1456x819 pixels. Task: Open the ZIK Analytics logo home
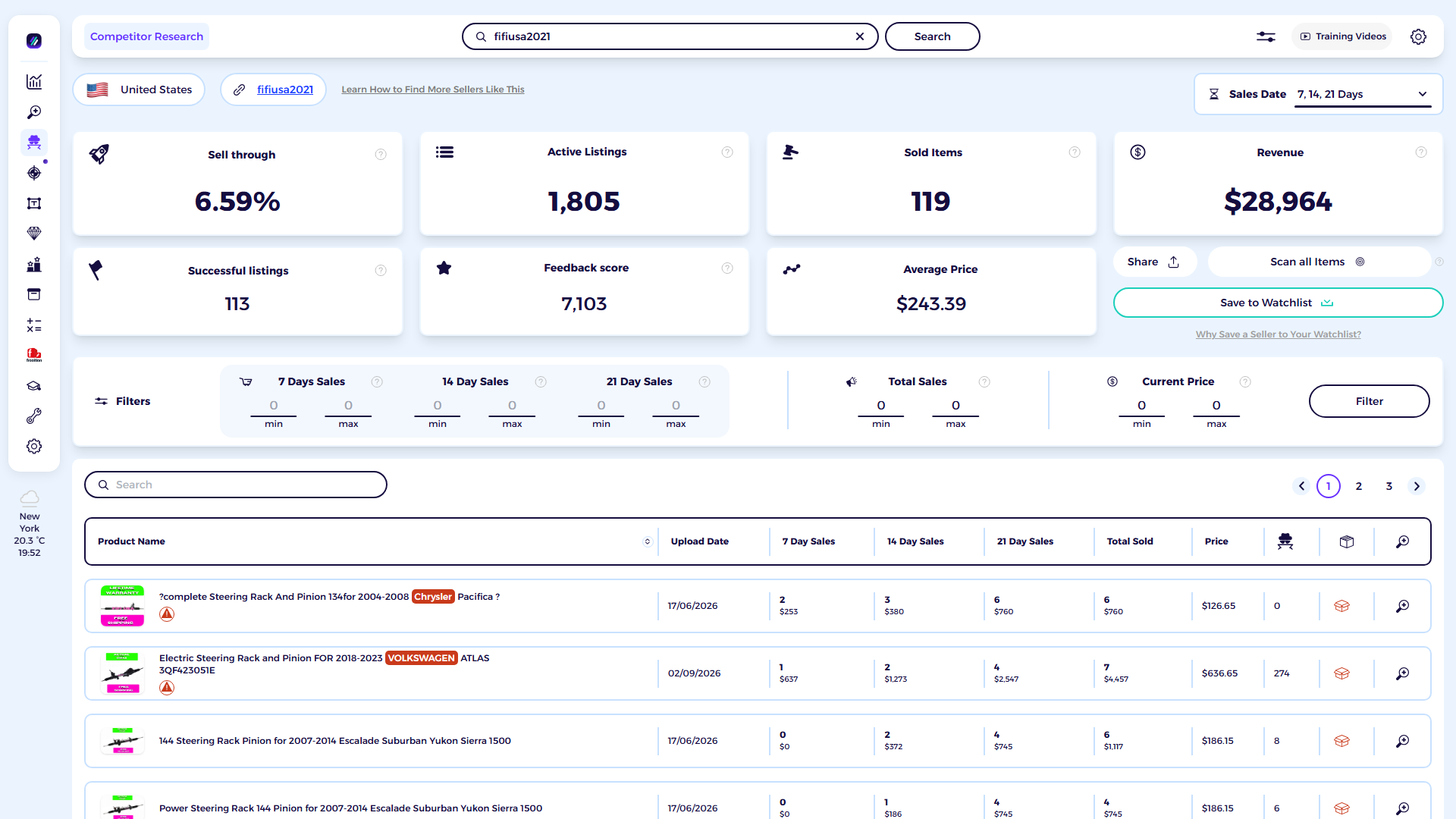pos(34,41)
